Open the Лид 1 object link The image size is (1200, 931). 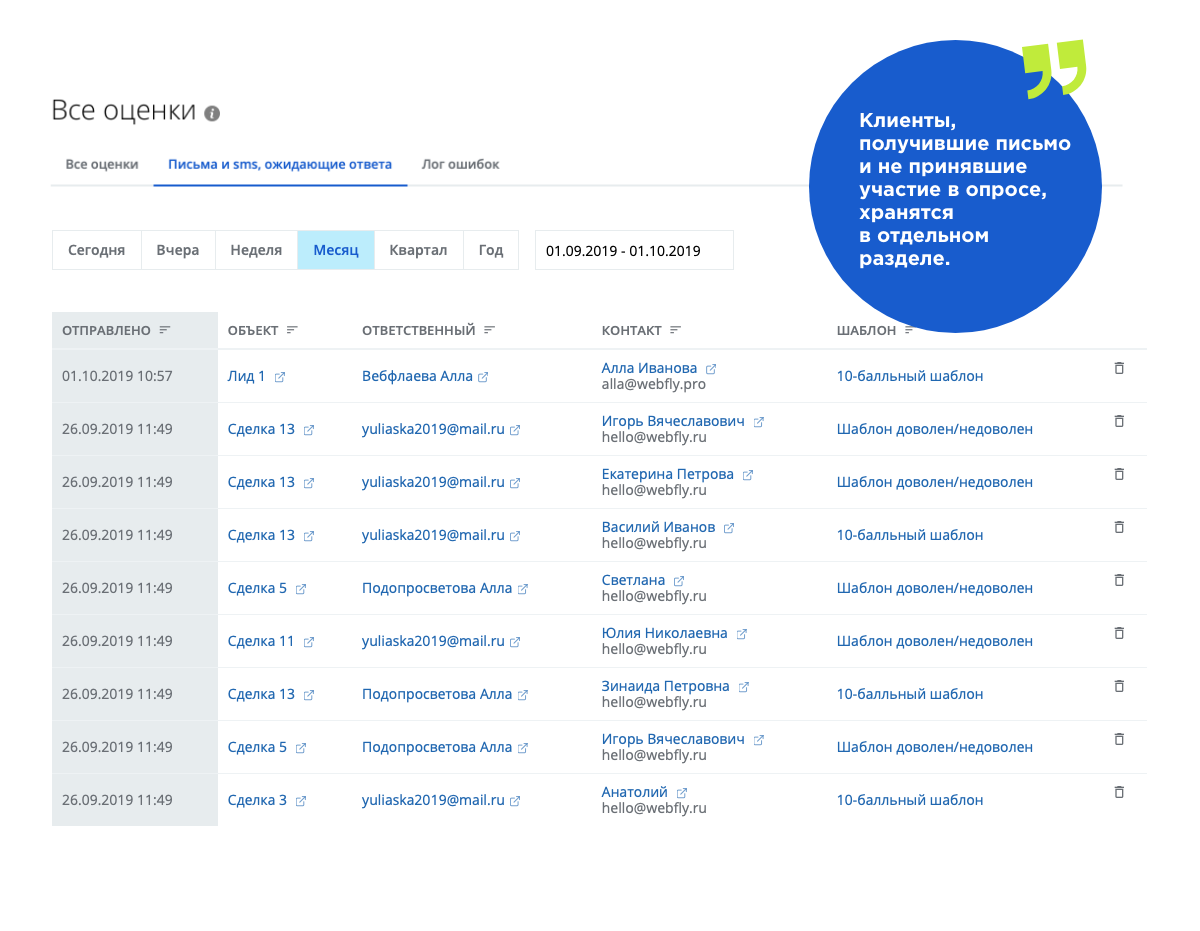coord(247,376)
